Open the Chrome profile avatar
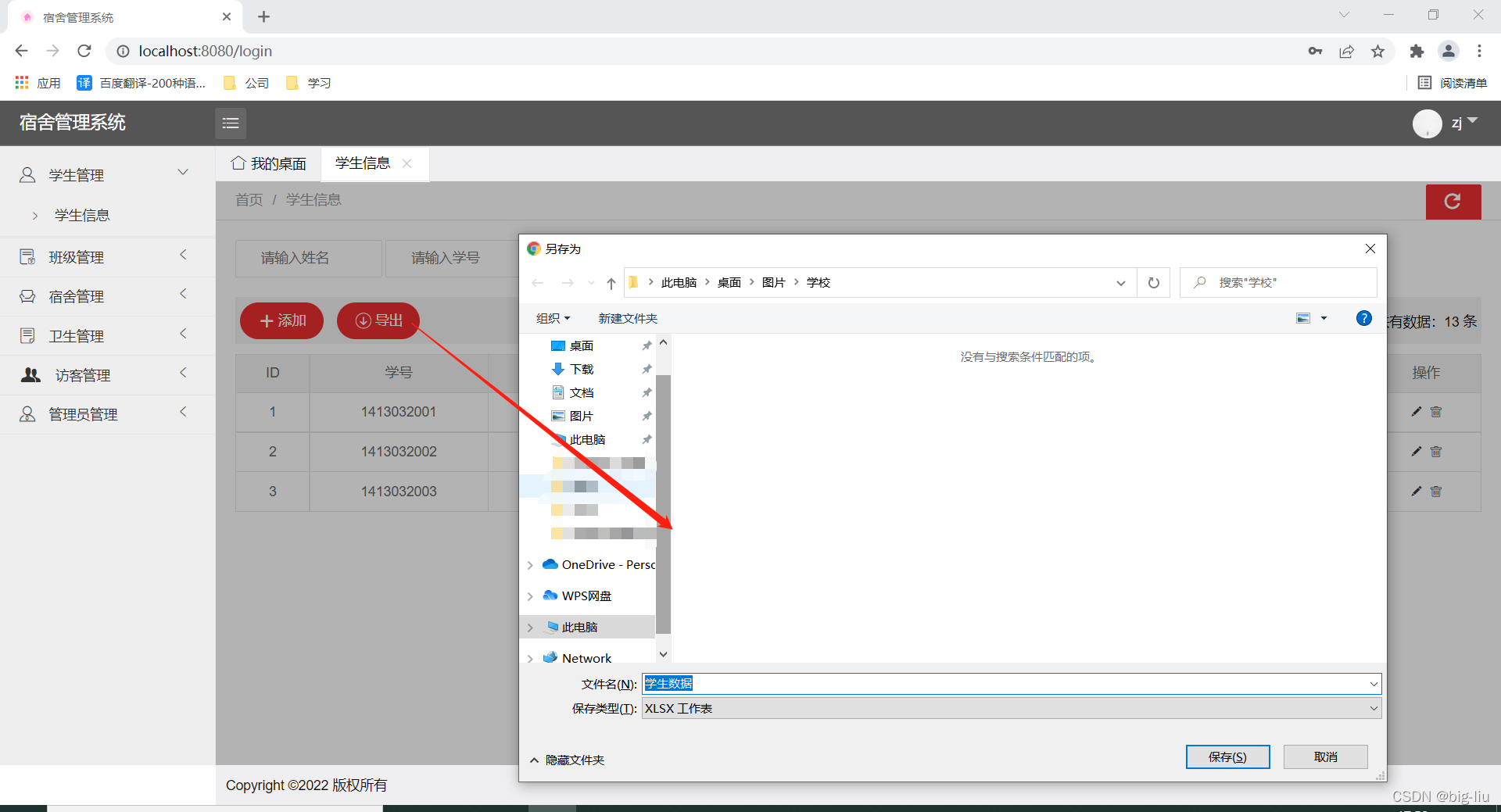Image resolution: width=1501 pixels, height=812 pixels. pyautogui.click(x=1448, y=51)
